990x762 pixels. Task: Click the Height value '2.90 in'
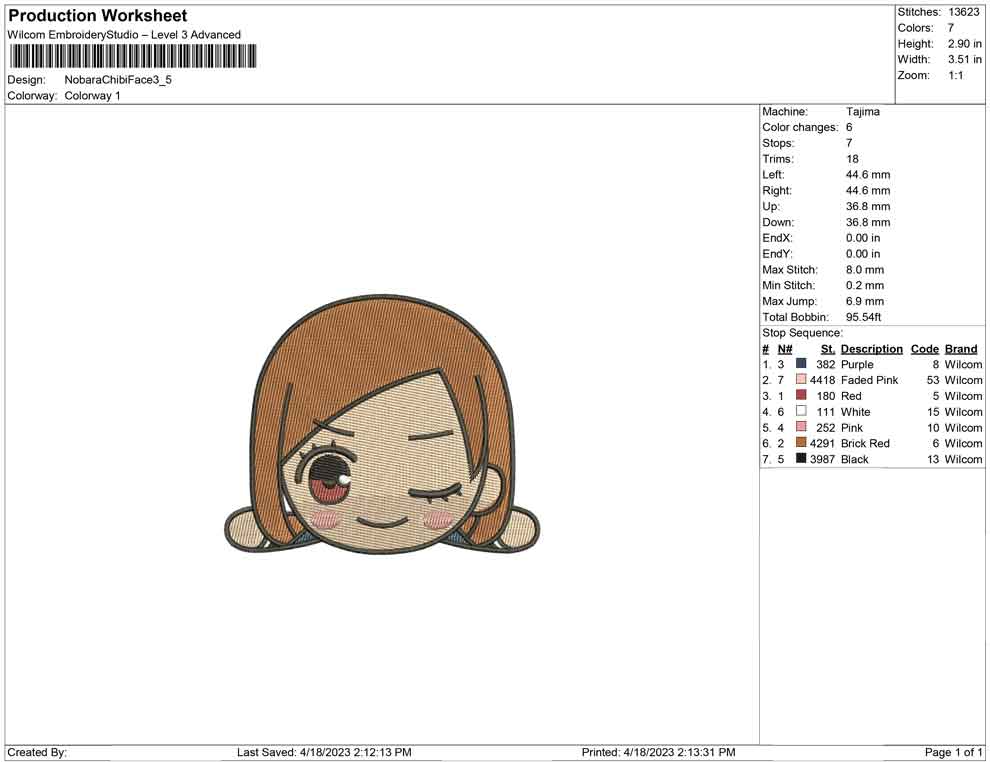click(965, 44)
